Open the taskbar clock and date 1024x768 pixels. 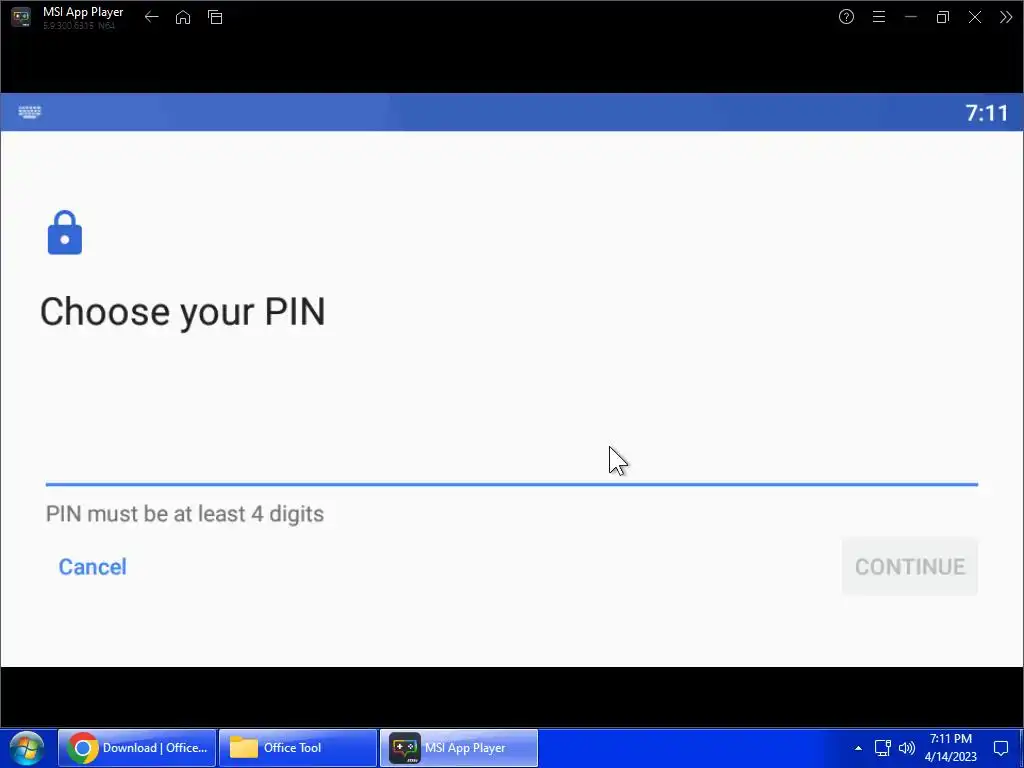coord(951,748)
